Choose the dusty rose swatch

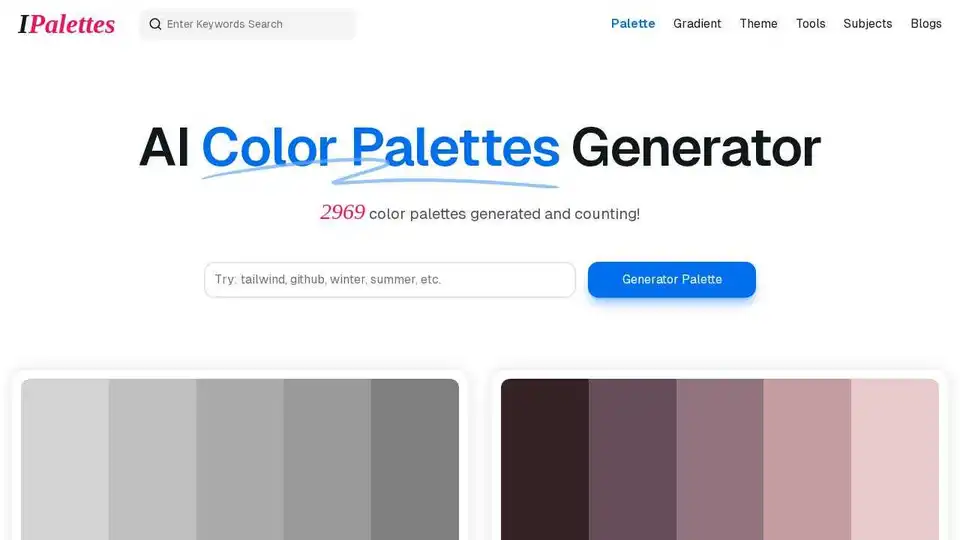coord(807,459)
